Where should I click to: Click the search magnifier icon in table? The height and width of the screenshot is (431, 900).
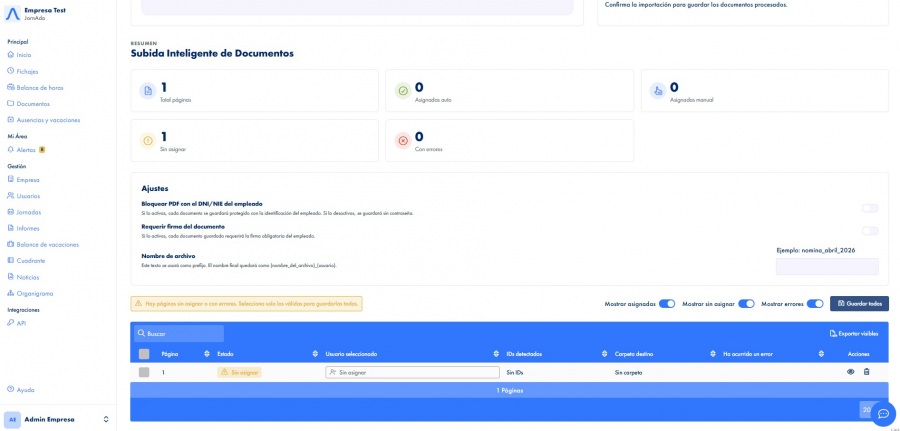[141, 333]
